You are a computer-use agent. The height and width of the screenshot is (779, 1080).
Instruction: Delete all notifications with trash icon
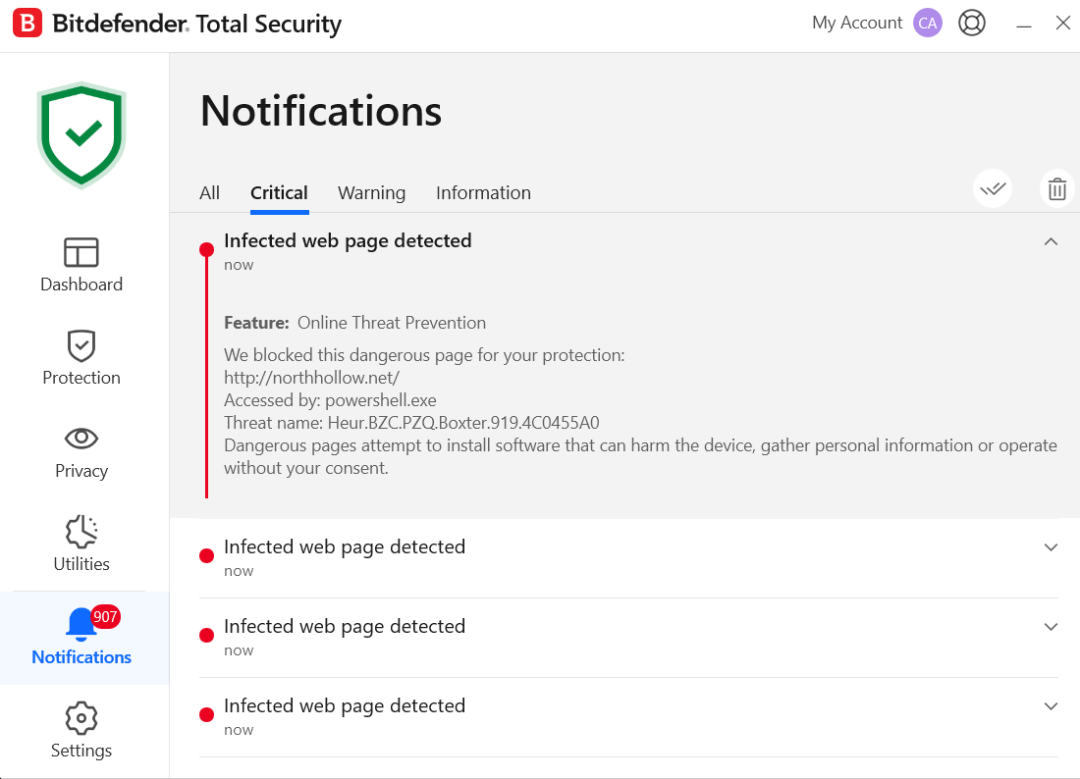1057,188
